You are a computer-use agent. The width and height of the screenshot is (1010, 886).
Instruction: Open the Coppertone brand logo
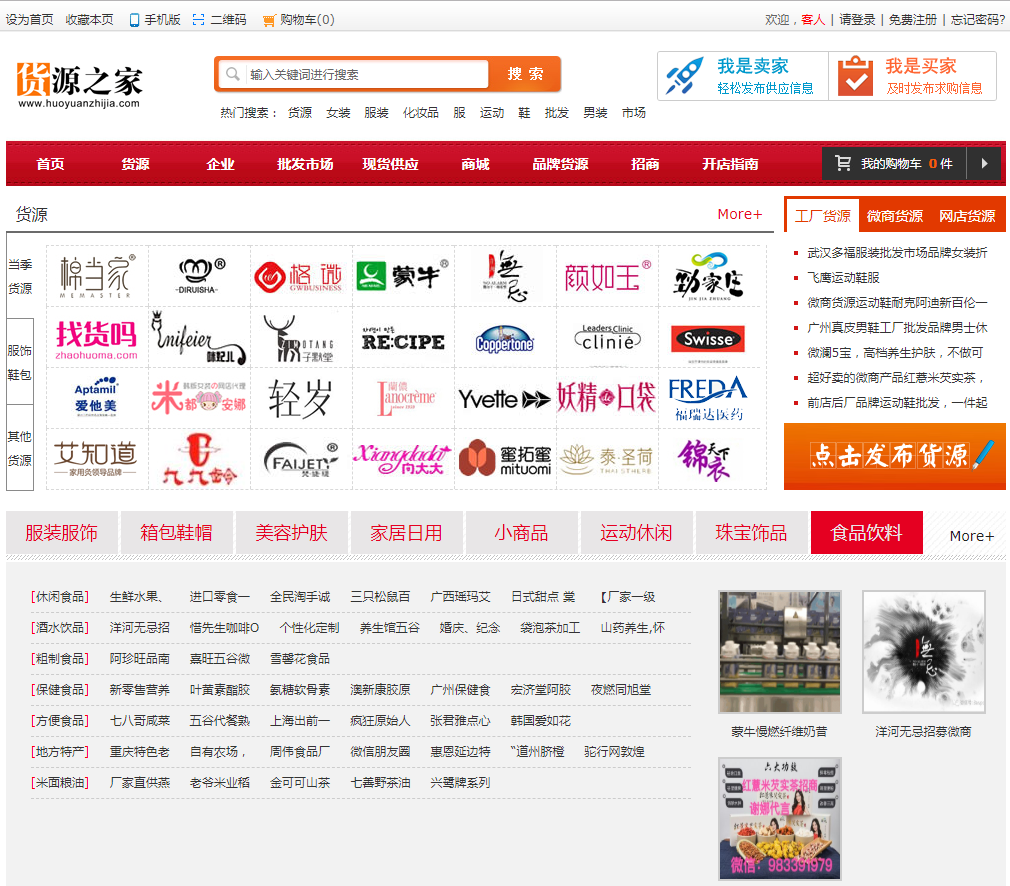(505, 338)
